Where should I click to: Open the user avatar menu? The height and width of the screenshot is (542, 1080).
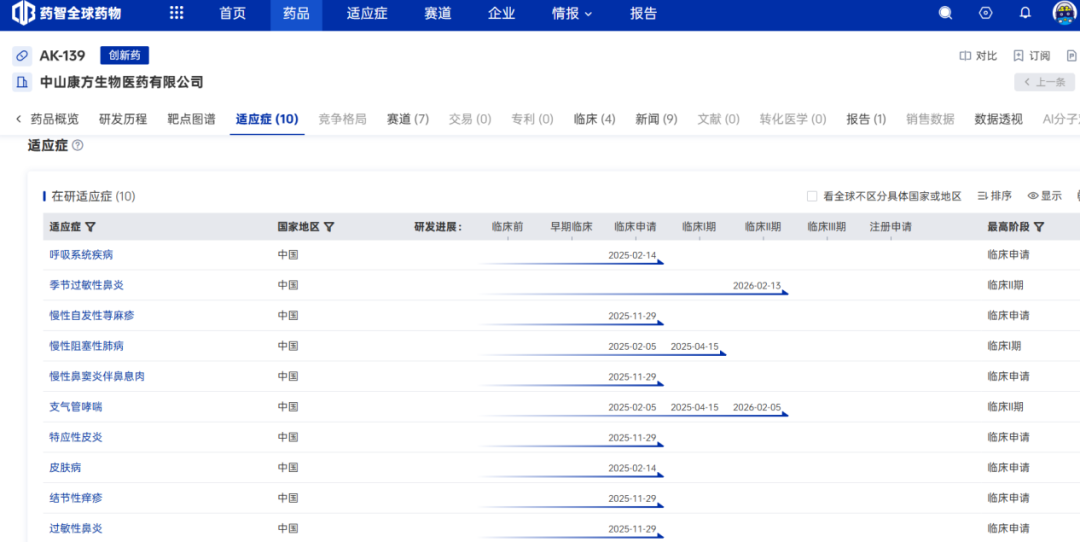1065,13
